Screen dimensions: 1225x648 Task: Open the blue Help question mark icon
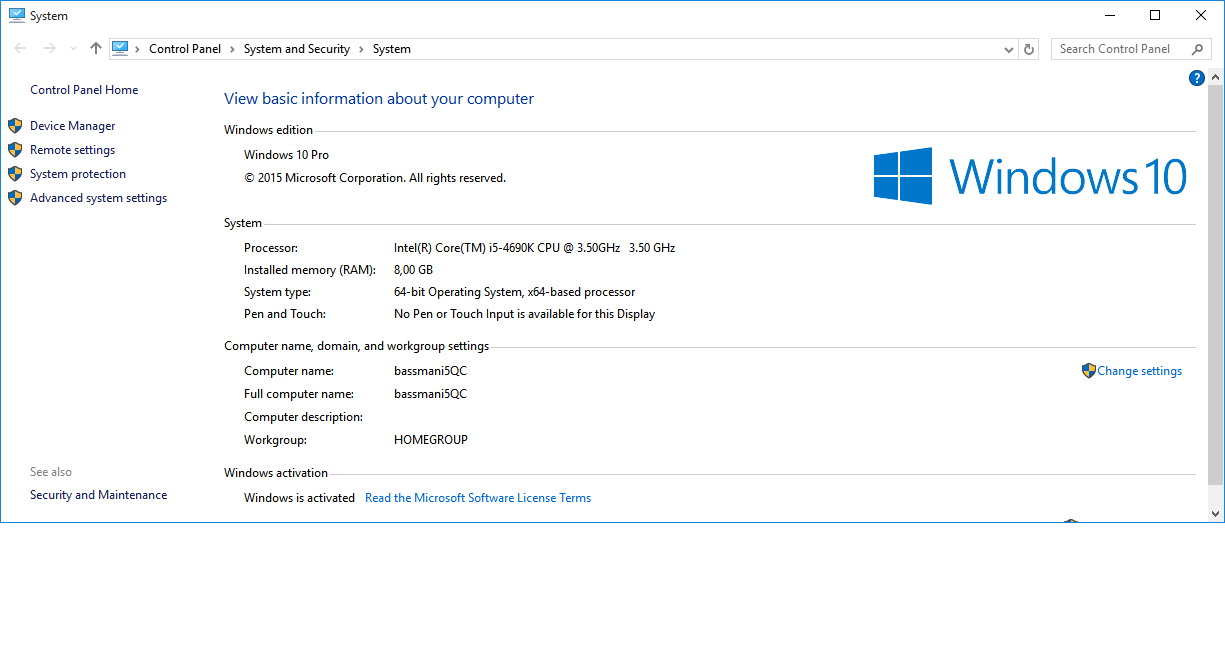tap(1196, 78)
